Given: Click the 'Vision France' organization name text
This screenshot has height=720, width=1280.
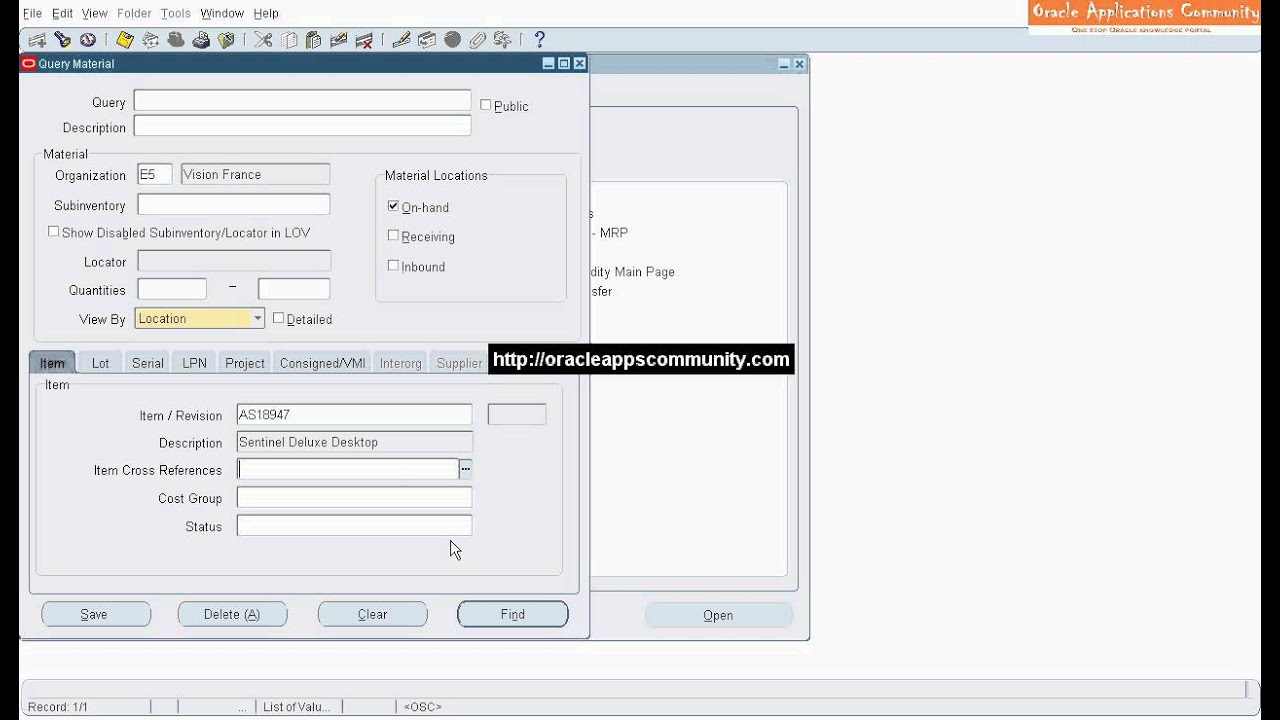Looking at the screenshot, I should (222, 174).
